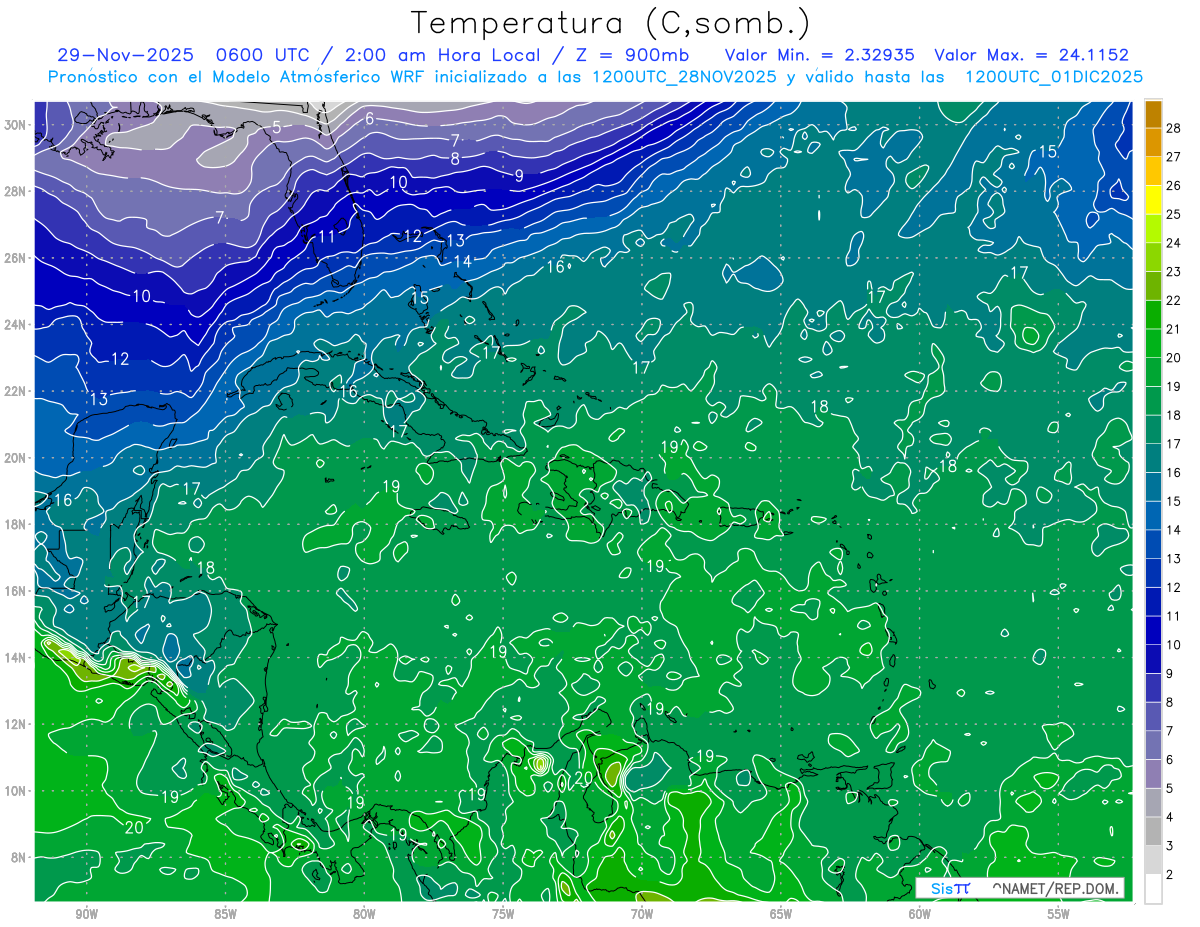1200x927 pixels.
Task: Click the "90W" longitude axis label
Action: tap(87, 913)
